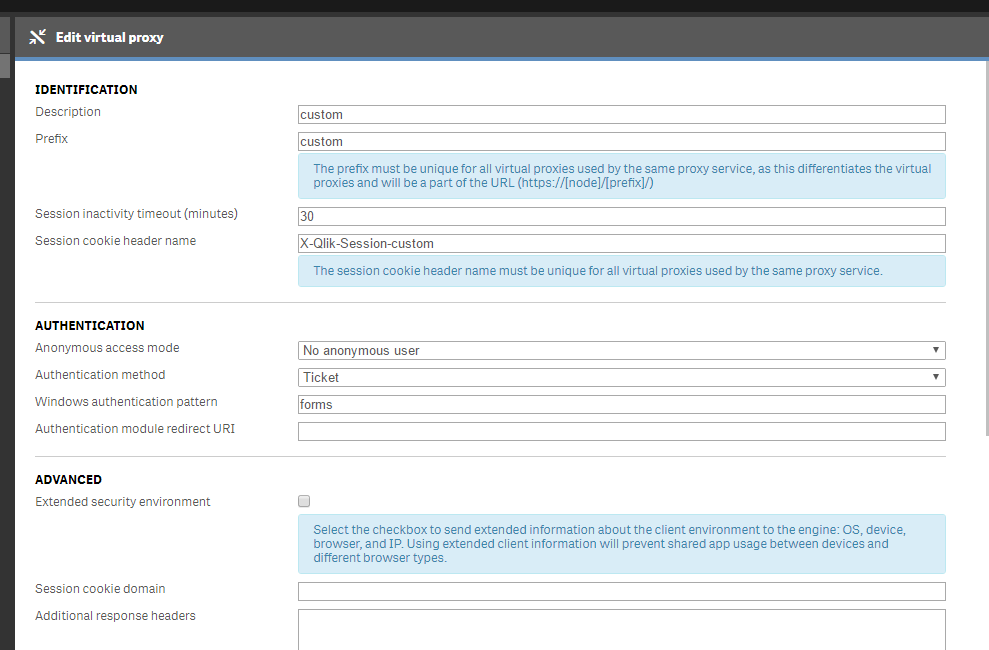Focus the Description text field
Image resolution: width=989 pixels, height=650 pixels.
tap(621, 114)
